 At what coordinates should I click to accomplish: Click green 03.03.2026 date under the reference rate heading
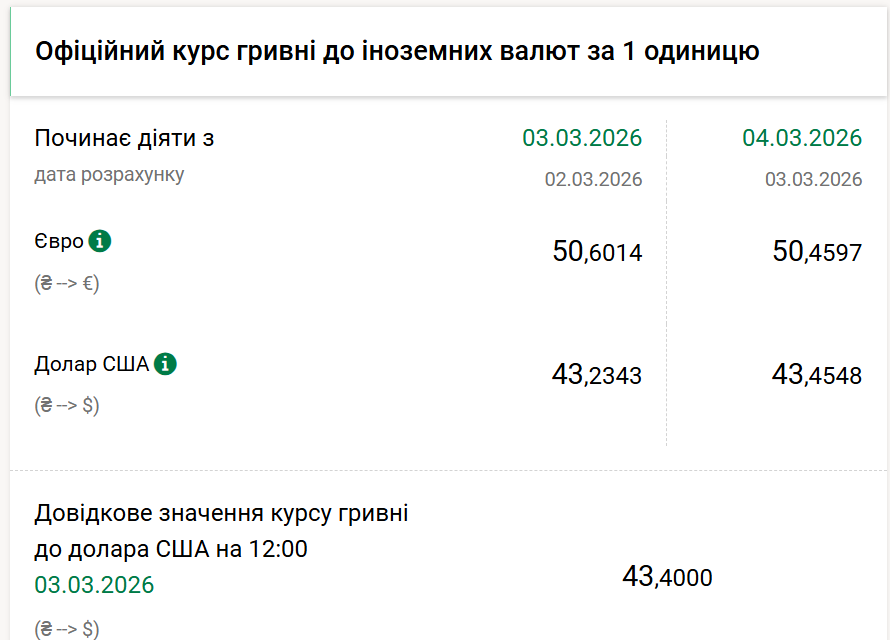pyautogui.click(x=94, y=584)
